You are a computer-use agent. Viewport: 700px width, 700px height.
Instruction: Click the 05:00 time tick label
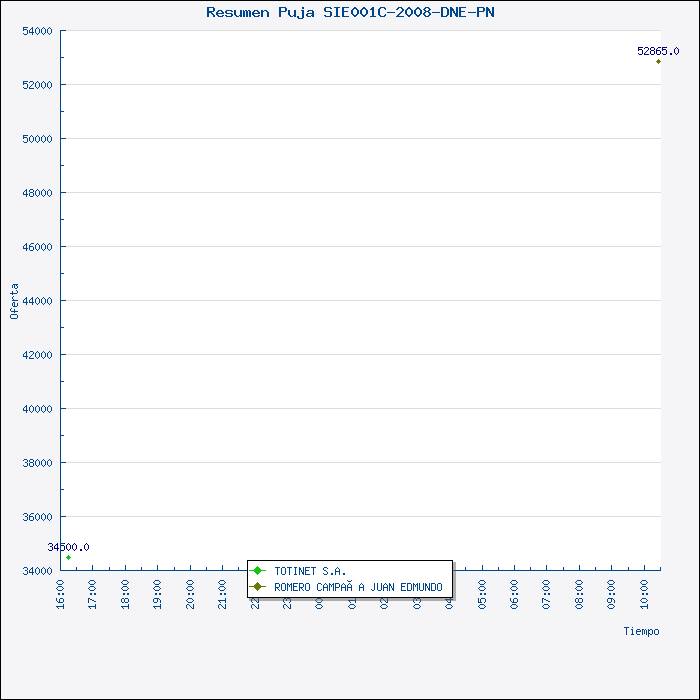click(482, 592)
